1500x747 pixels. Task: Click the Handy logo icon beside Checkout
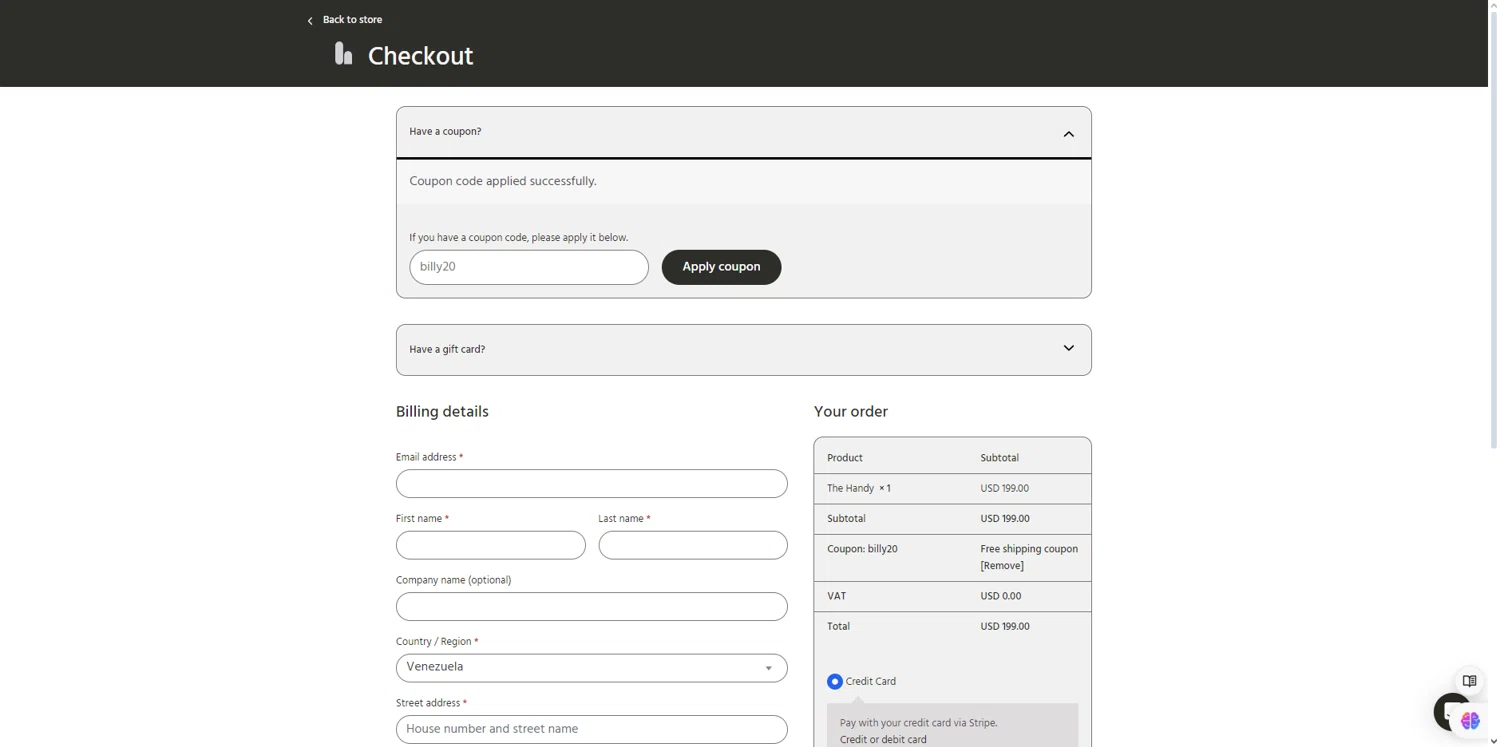click(343, 54)
